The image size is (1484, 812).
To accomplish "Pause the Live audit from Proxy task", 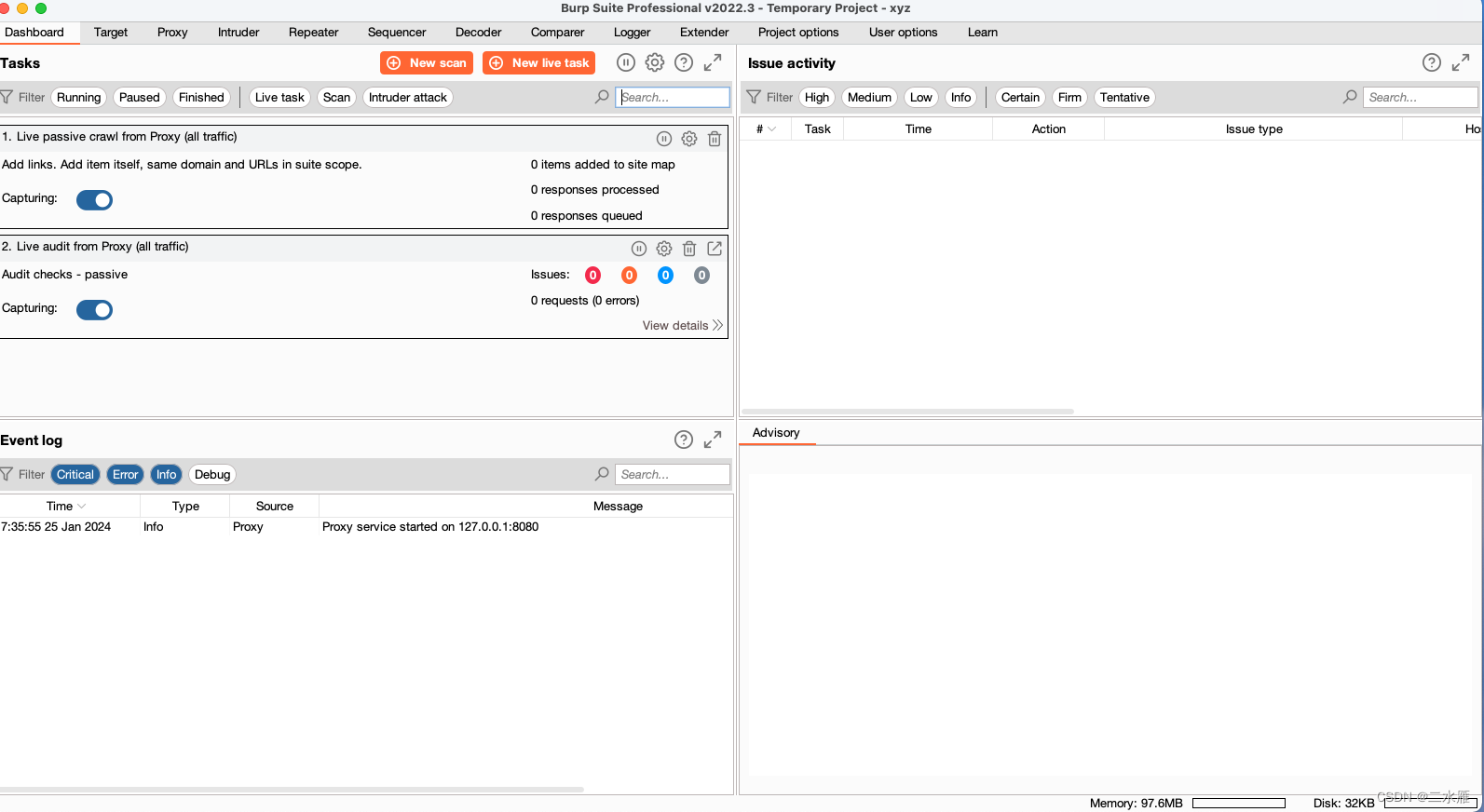I will point(639,249).
